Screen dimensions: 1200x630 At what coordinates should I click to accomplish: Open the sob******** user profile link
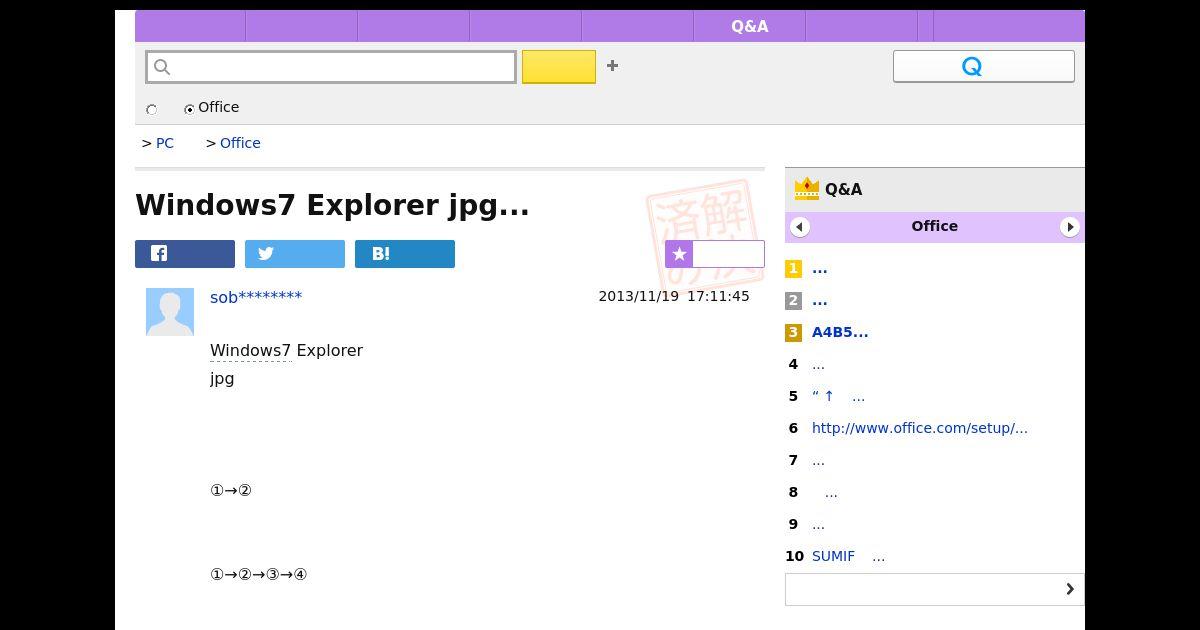coord(256,297)
